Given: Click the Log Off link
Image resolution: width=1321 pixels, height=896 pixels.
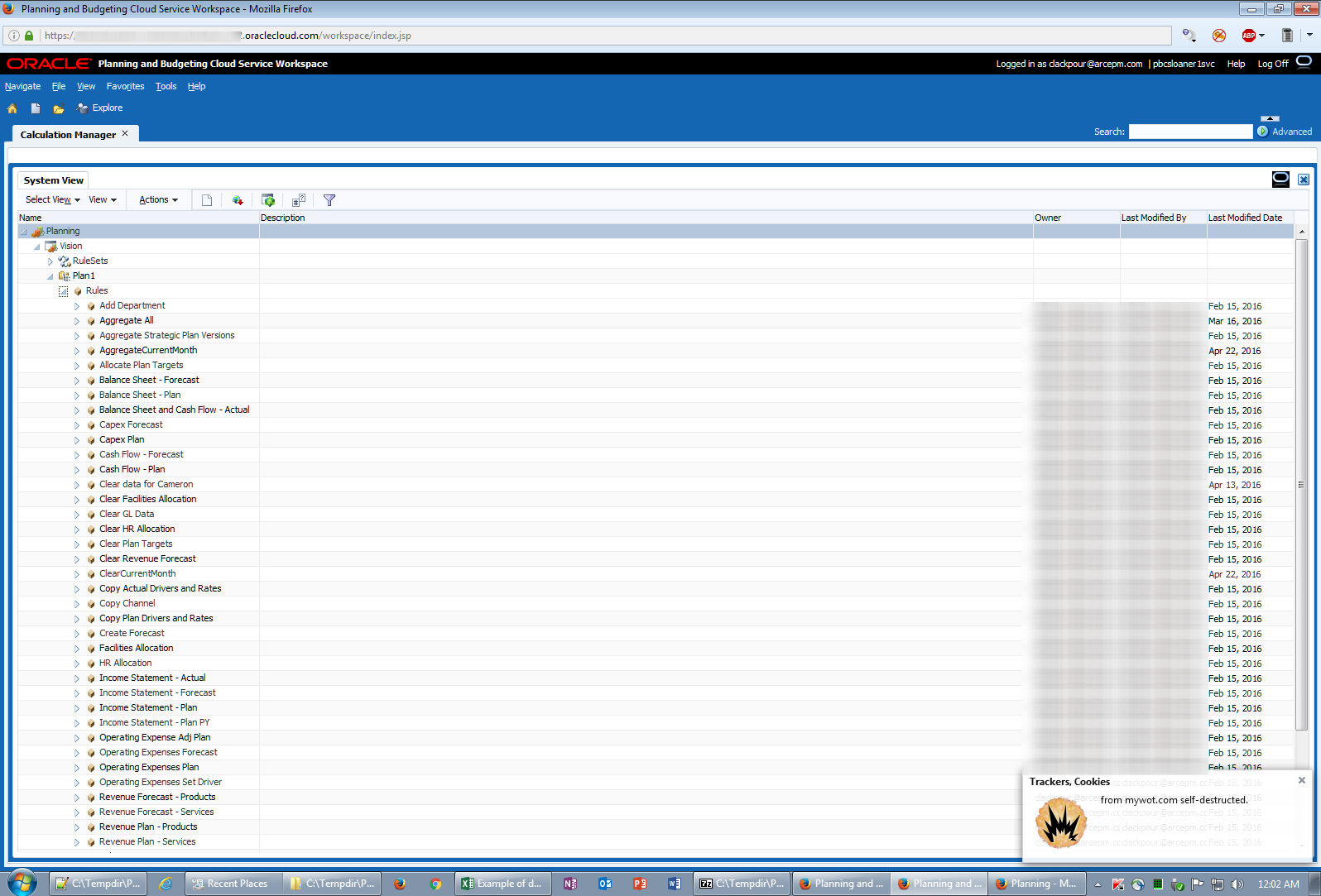Looking at the screenshot, I should coord(1273,64).
